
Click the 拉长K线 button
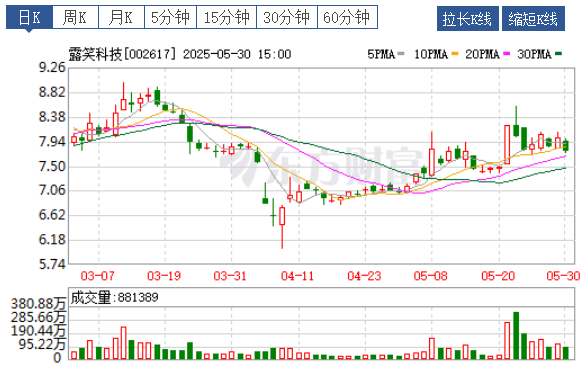[467, 18]
